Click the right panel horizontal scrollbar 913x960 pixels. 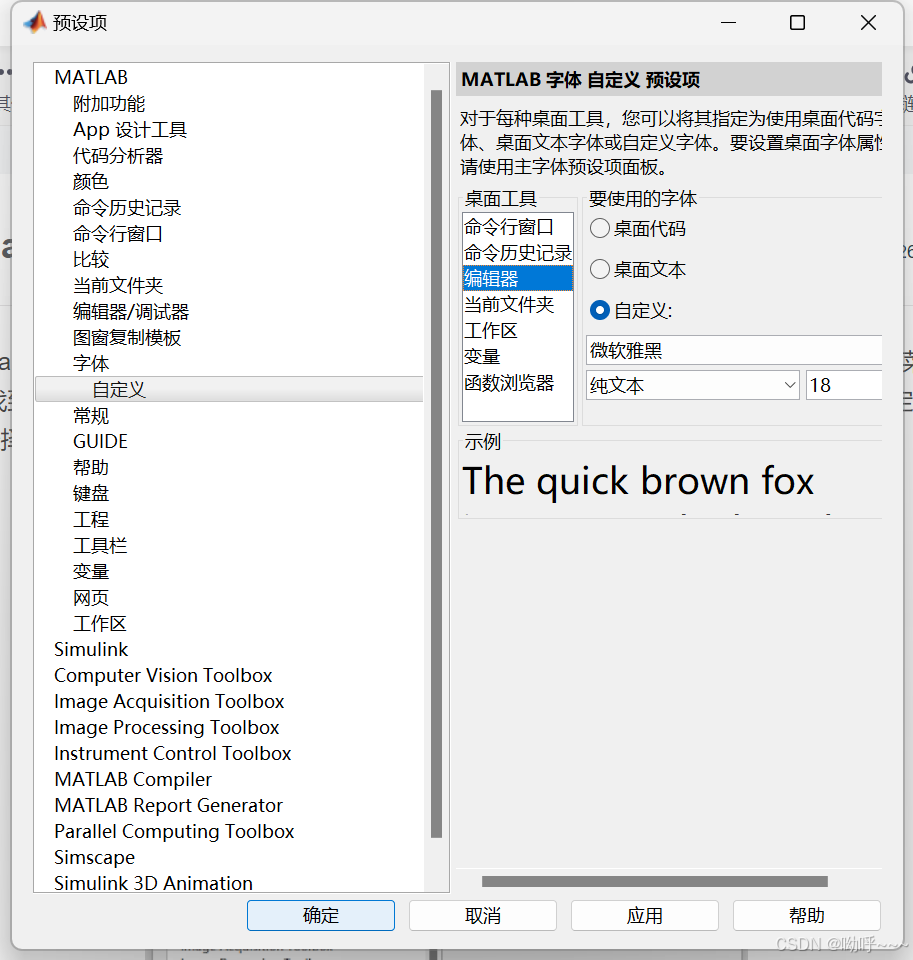click(655, 881)
